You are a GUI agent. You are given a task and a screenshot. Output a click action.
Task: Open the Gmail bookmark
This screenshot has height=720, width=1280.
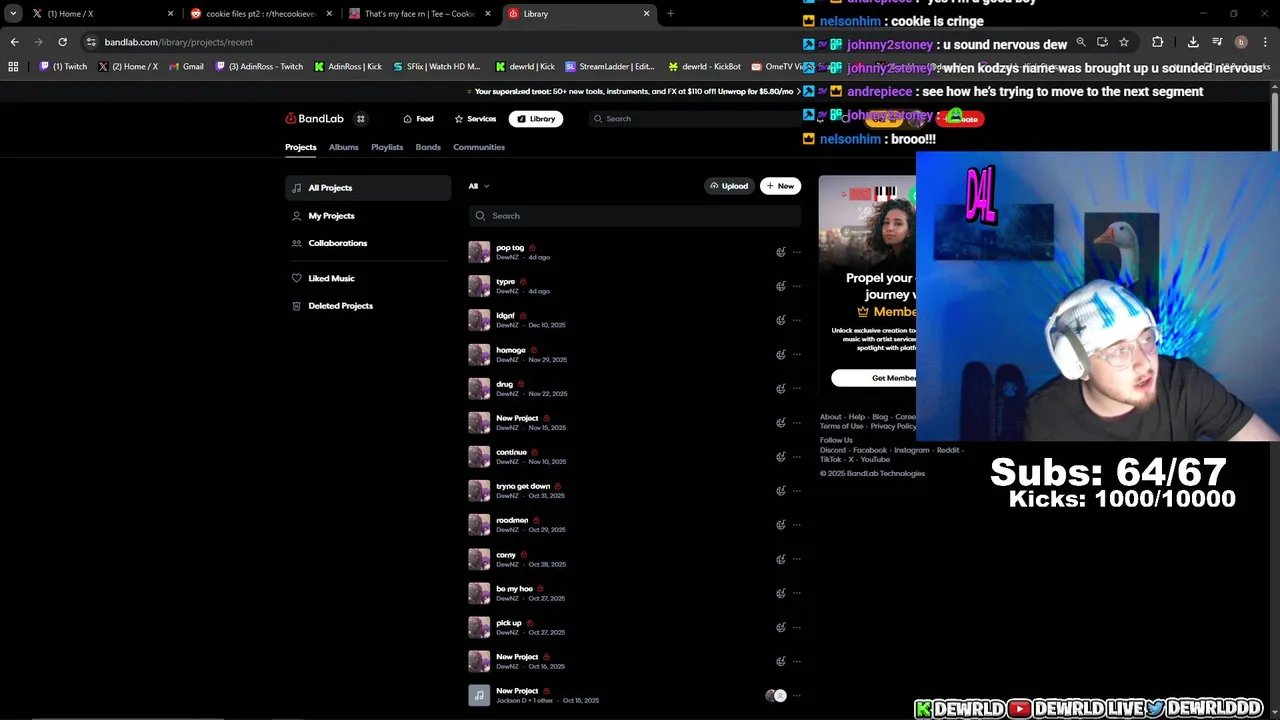pyautogui.click(x=186, y=67)
